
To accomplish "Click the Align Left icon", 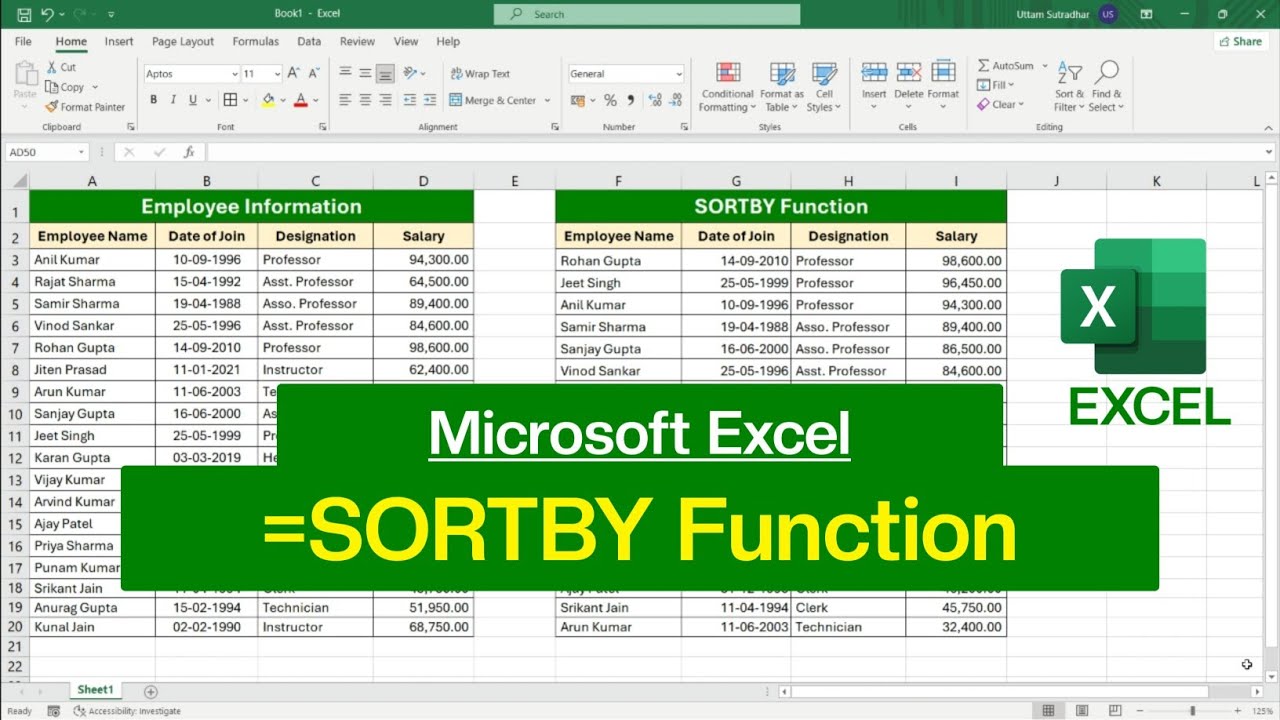I will coord(345,100).
